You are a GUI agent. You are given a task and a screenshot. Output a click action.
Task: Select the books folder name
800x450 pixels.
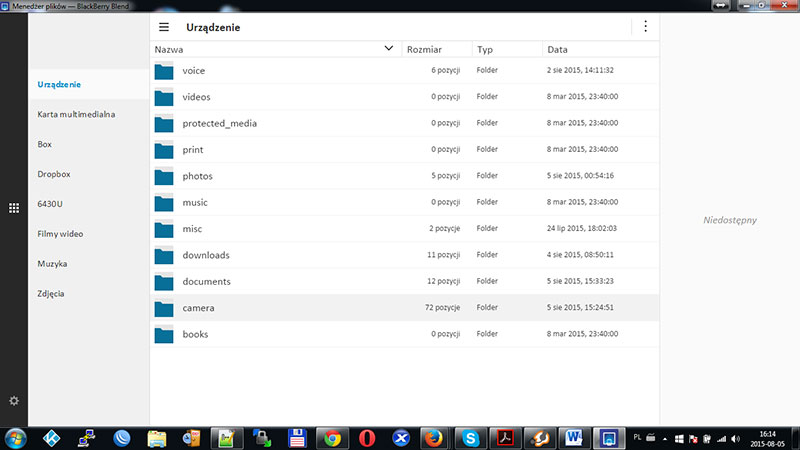click(x=195, y=334)
